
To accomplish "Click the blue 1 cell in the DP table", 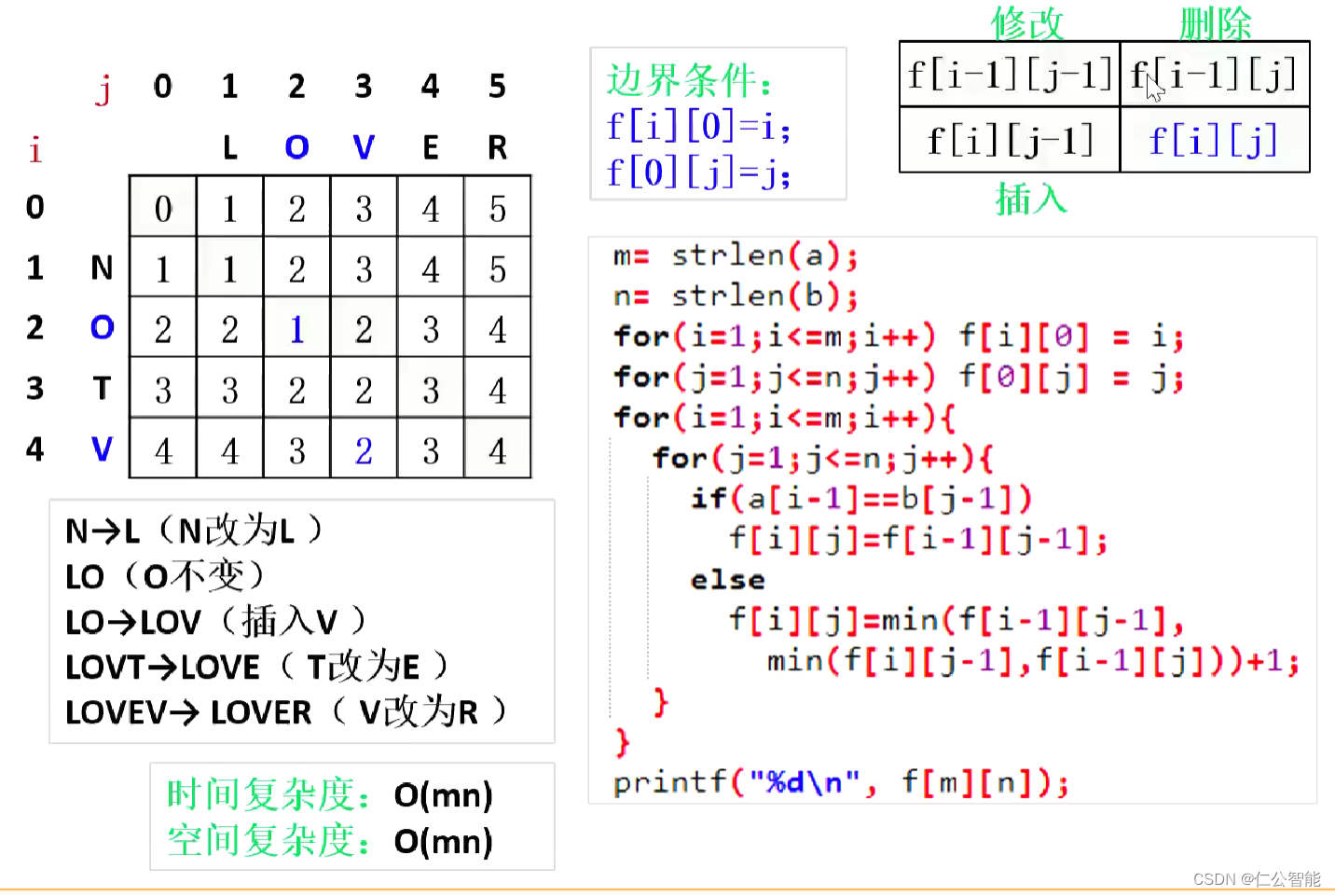I will 296,329.
